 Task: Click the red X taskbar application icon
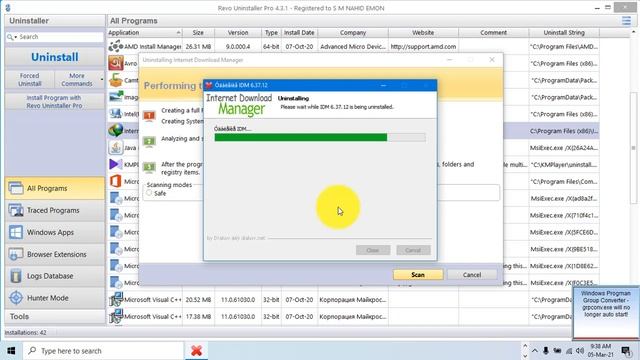(196, 351)
